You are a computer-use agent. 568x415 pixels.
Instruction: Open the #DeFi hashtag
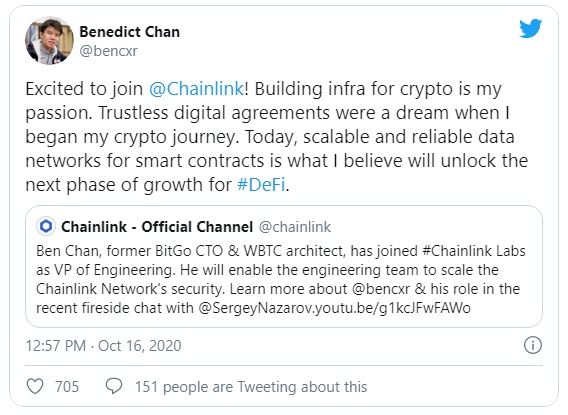tap(261, 185)
